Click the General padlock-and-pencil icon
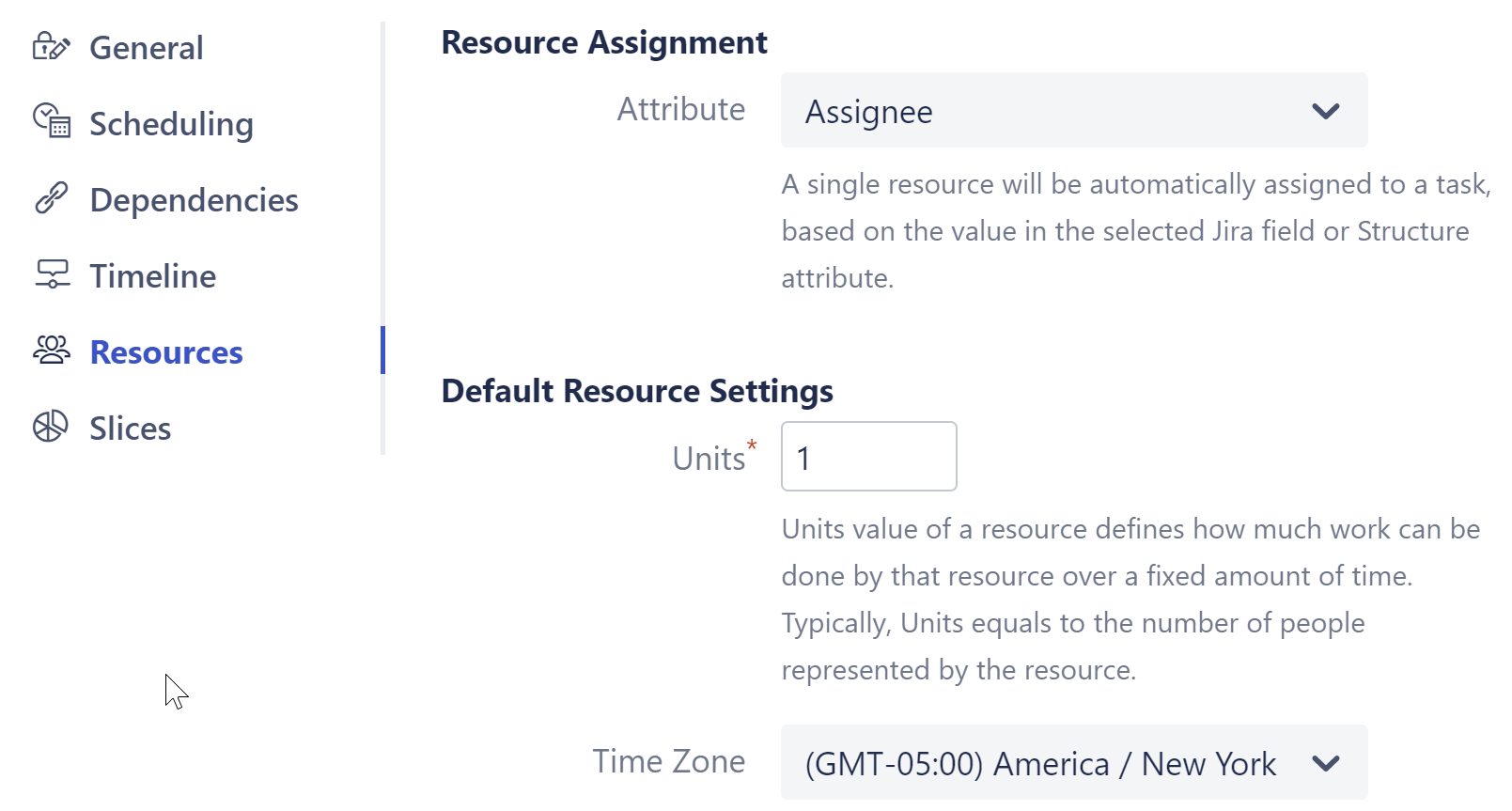This screenshot has width=1512, height=811. click(52, 45)
